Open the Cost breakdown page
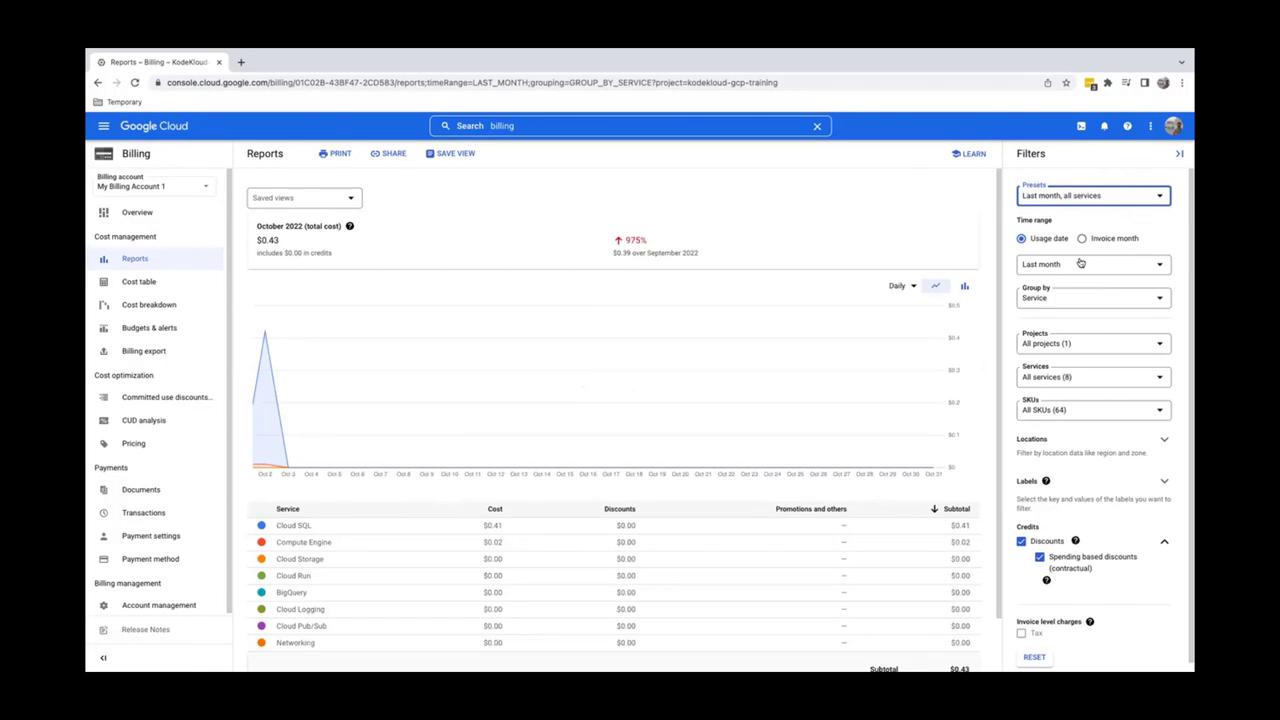Image resolution: width=1280 pixels, height=720 pixels. pos(149,305)
